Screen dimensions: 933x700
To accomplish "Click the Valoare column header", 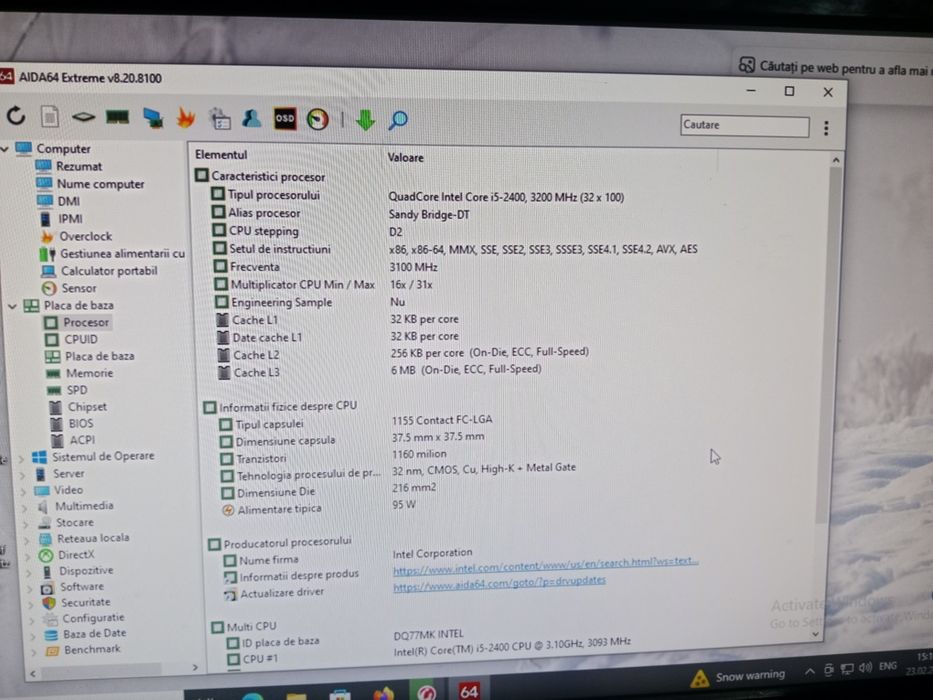I will (405, 158).
